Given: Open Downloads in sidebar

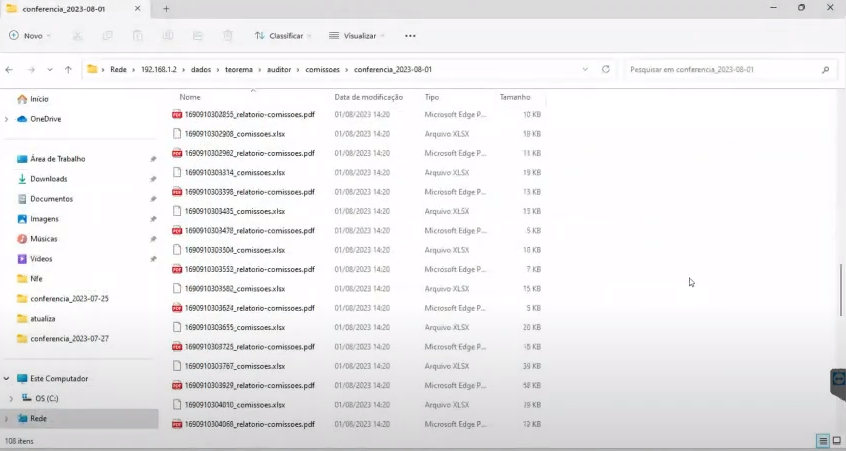Looking at the screenshot, I should pos(49,179).
